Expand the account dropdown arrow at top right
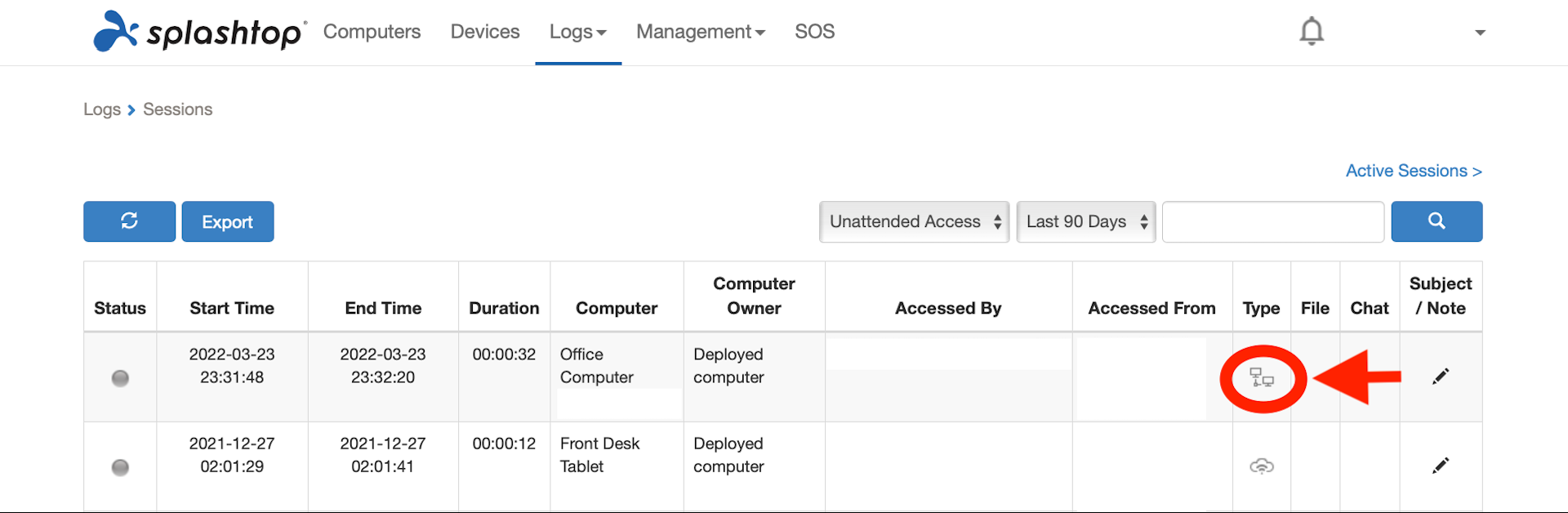1568x513 pixels. (x=1480, y=33)
